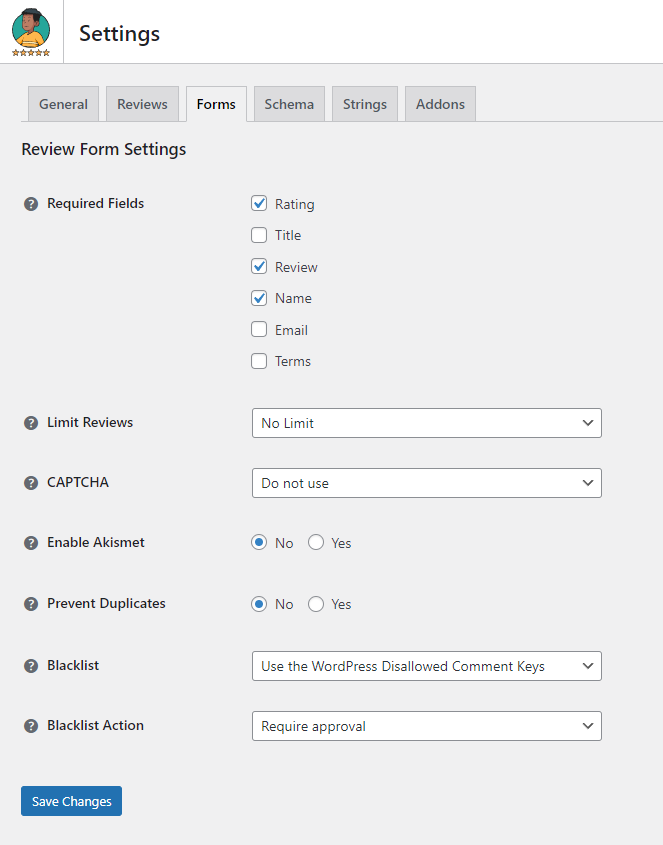This screenshot has height=845, width=663.
Task: Click the Settings page title
Action: [120, 33]
